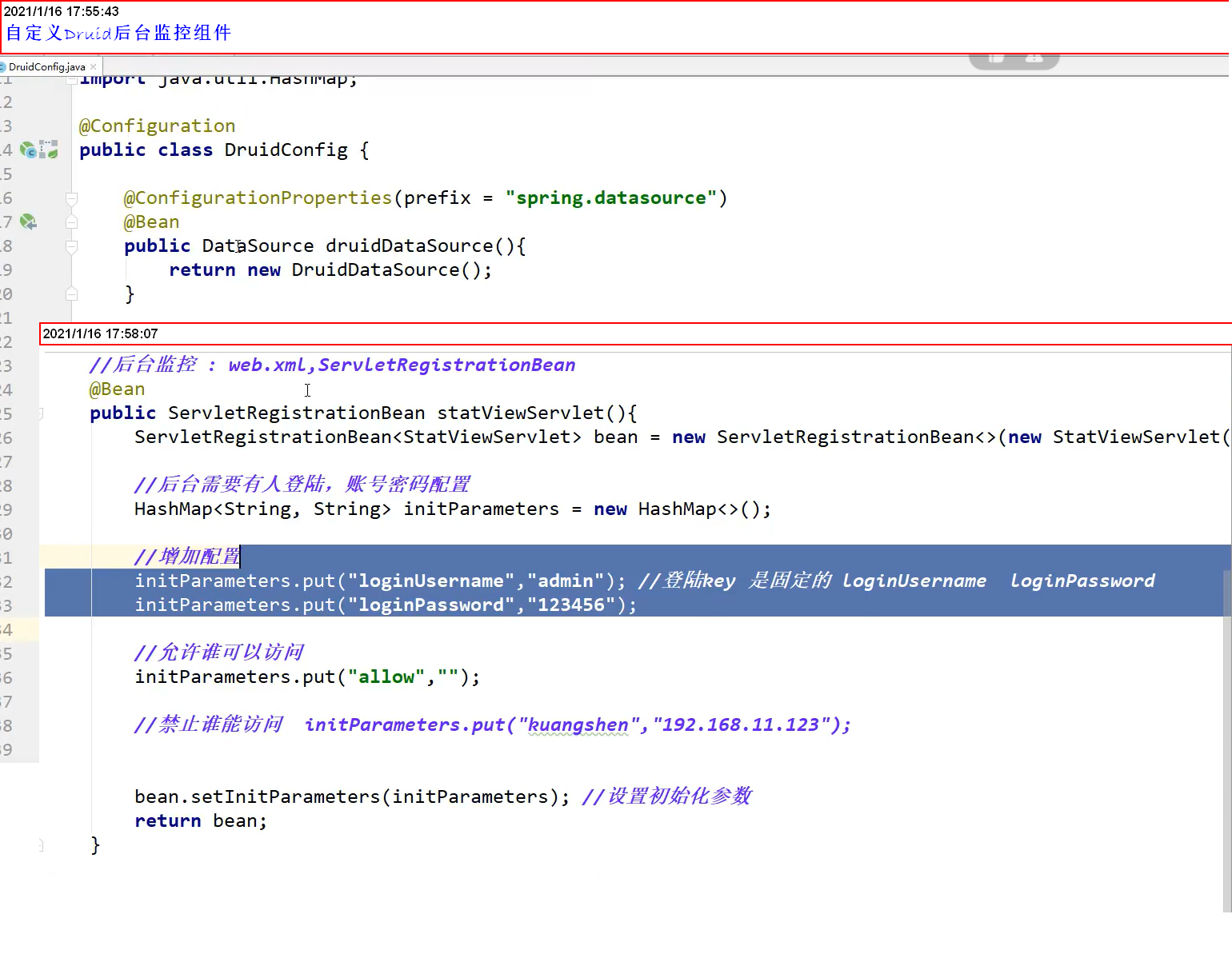Close the DruidConfig.java tab

(x=94, y=67)
